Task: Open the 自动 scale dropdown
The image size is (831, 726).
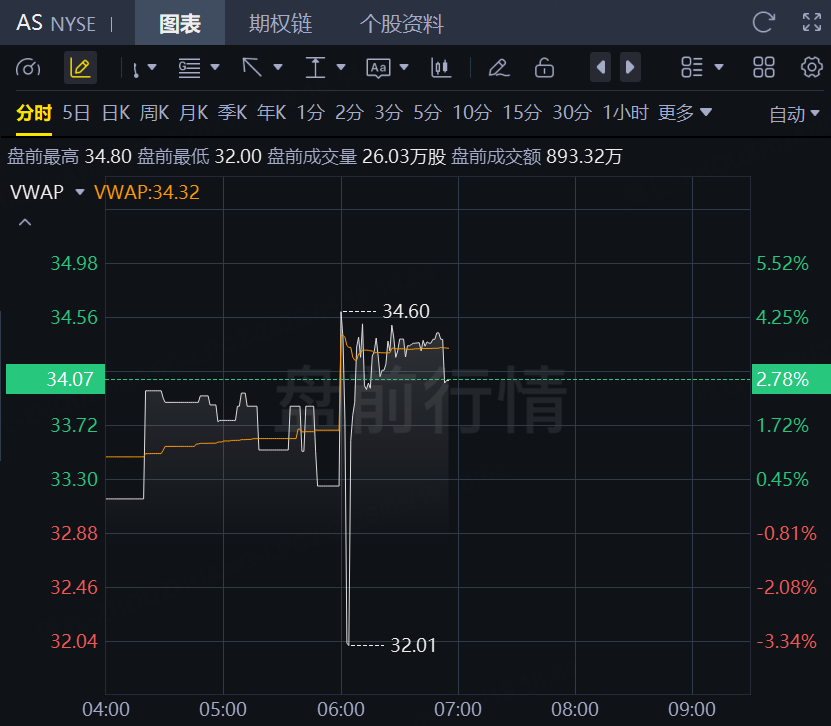Action: pos(794,114)
